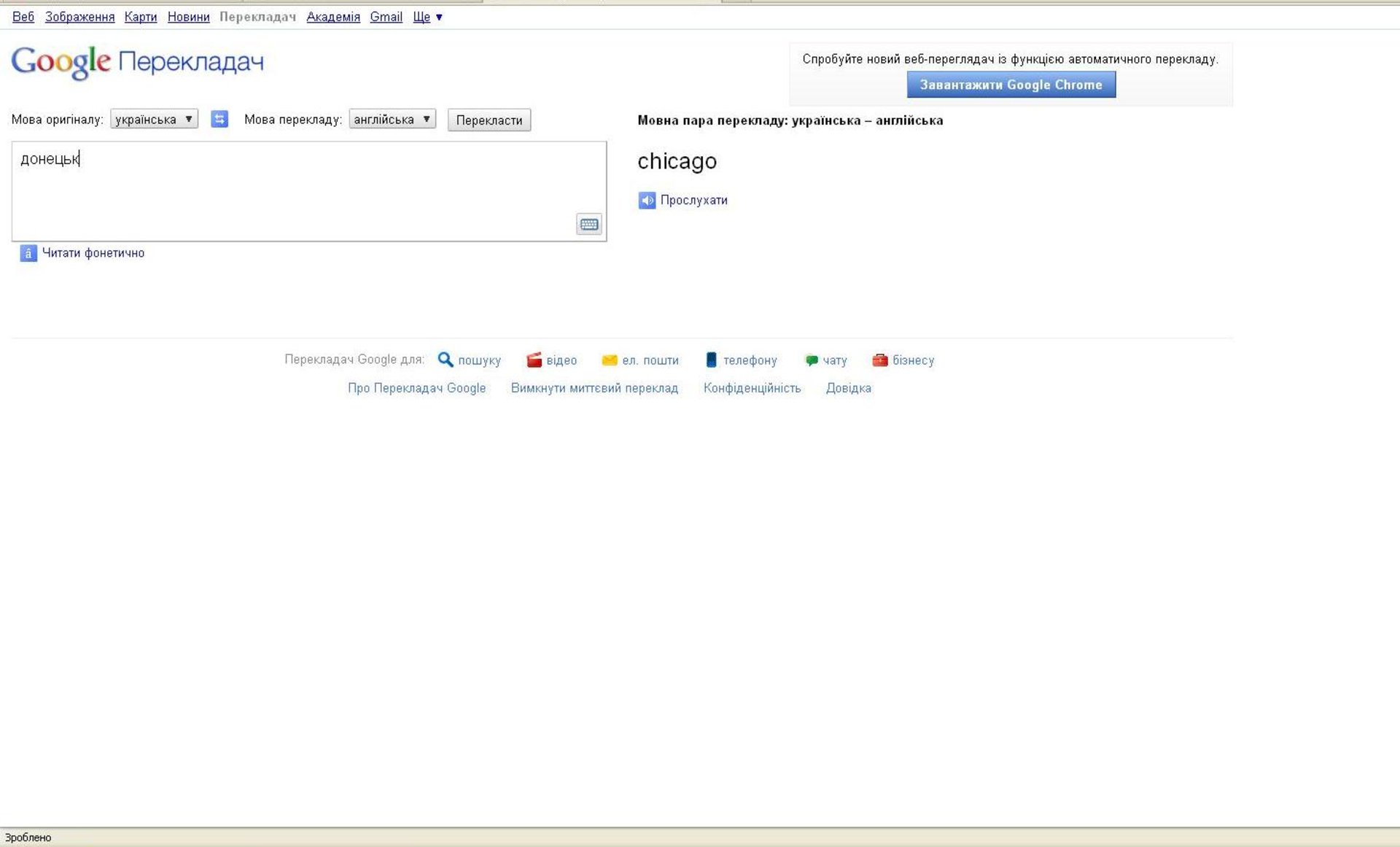Click the 'Мова оригіналу:' label
This screenshot has height=847, width=1400.
(x=58, y=120)
